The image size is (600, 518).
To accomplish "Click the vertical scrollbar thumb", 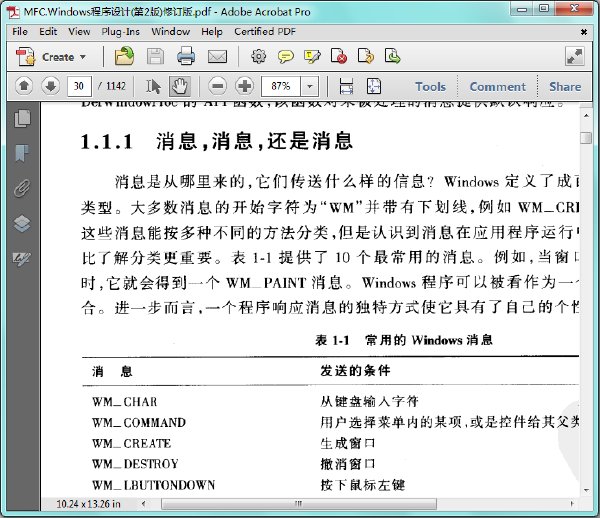I will click(586, 138).
